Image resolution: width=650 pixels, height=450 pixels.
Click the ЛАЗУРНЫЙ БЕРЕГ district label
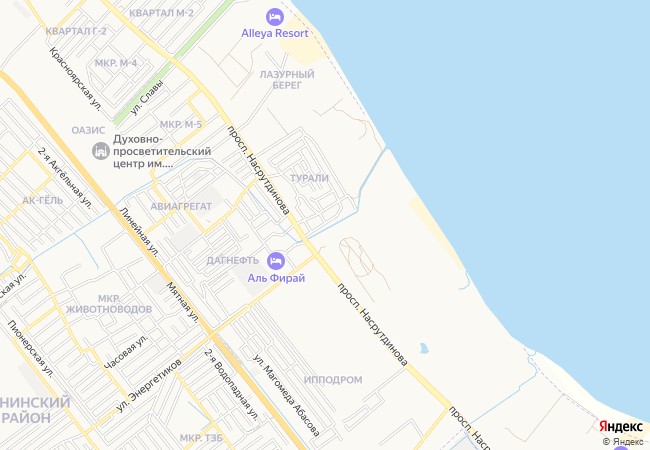click(287, 80)
